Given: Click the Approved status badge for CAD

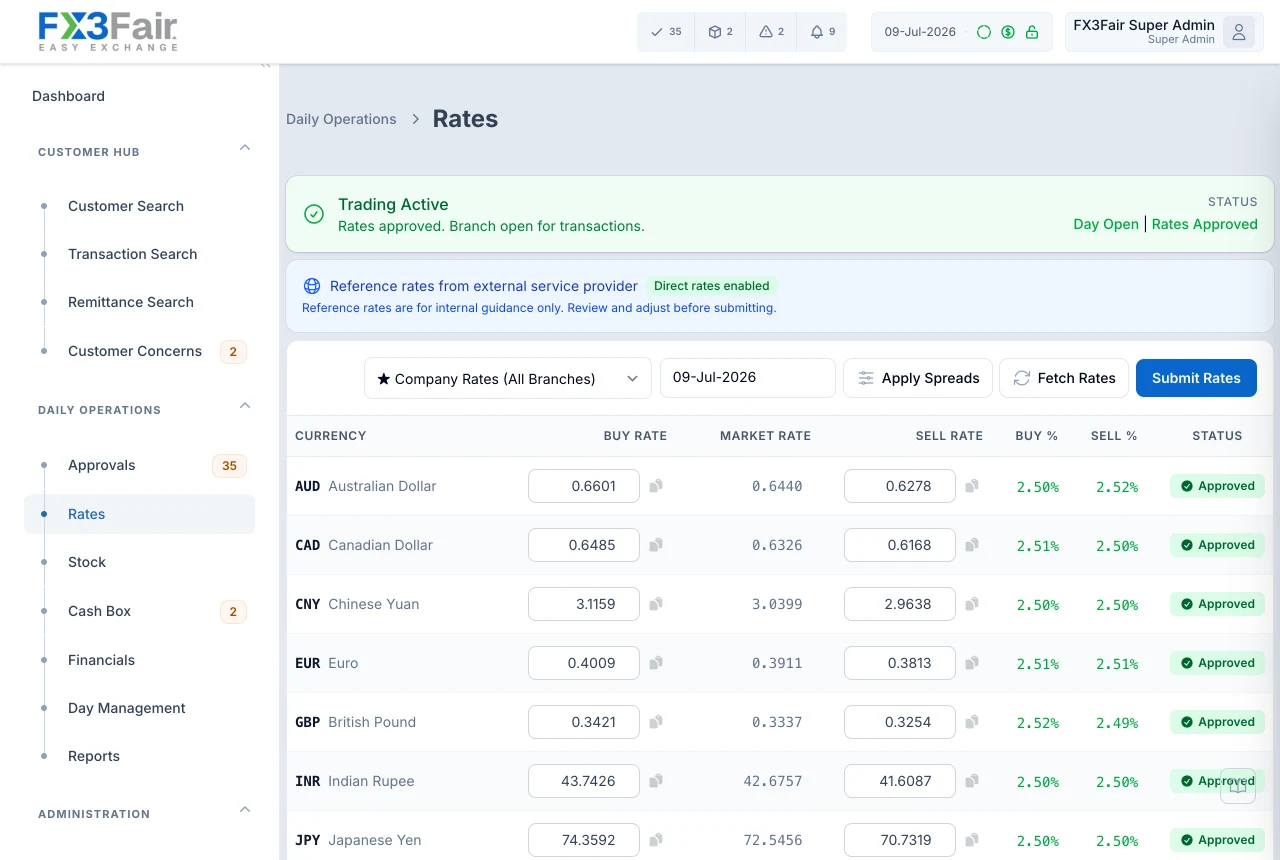Looking at the screenshot, I should coord(1217,545).
